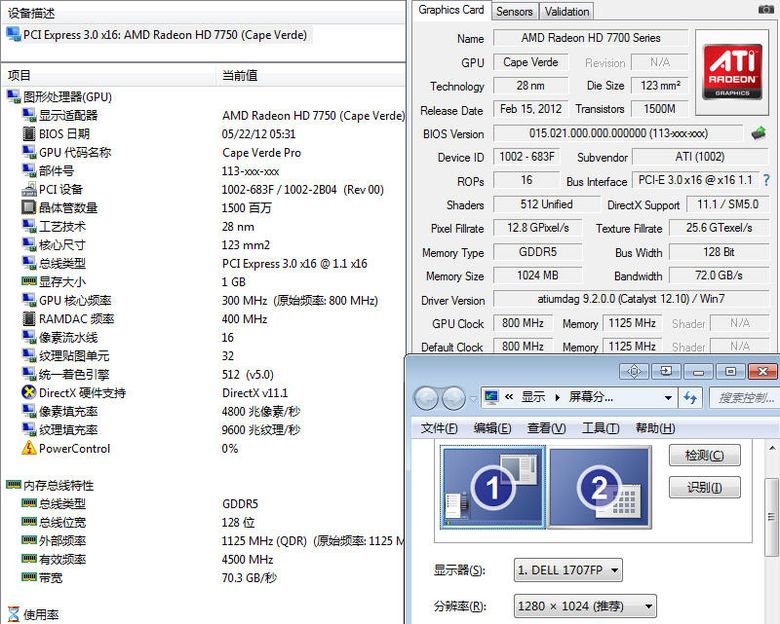780x624 pixels.
Task: Click the value 70.3 GB/秒
Action: (x=249, y=577)
